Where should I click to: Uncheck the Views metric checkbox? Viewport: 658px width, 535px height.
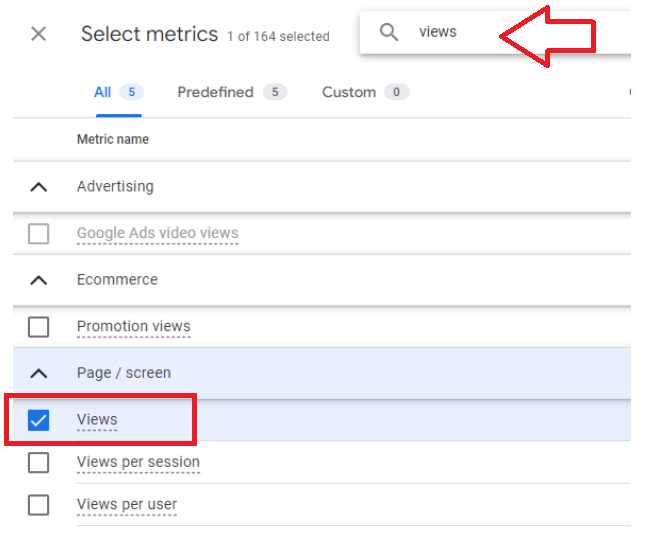coord(39,420)
